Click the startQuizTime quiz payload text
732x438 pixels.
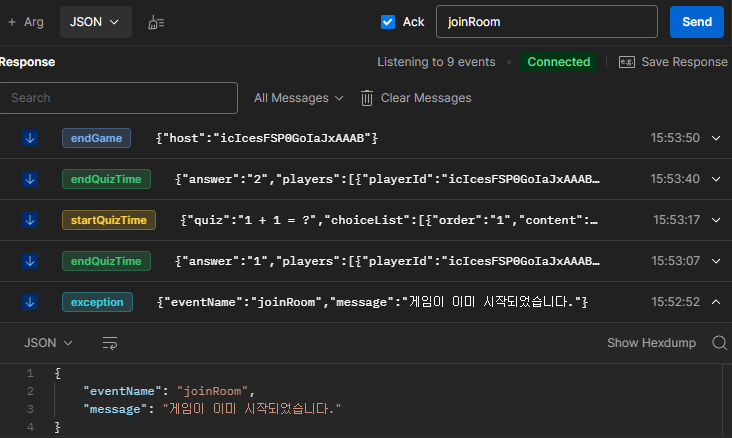tap(389, 220)
